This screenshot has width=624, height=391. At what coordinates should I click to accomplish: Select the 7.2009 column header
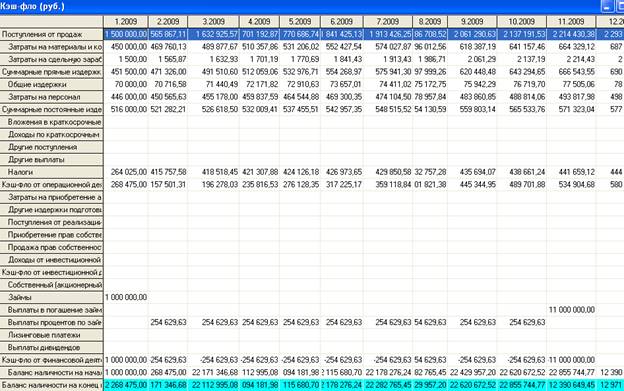point(388,22)
